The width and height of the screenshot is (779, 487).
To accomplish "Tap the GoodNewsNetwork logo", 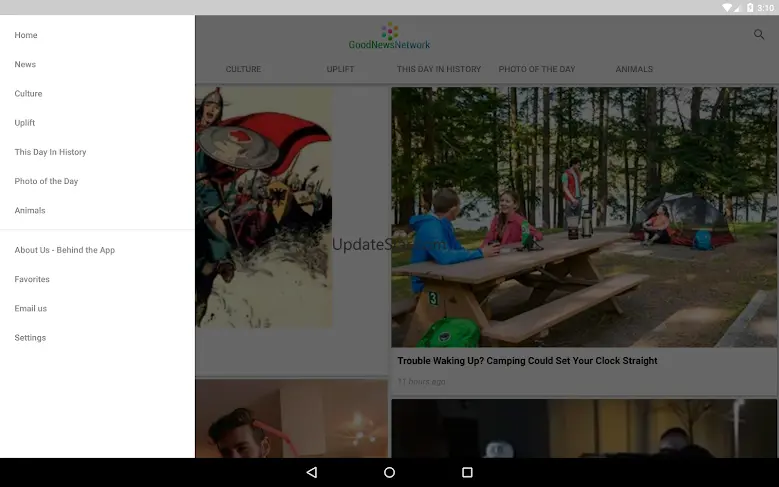I will click(389, 37).
